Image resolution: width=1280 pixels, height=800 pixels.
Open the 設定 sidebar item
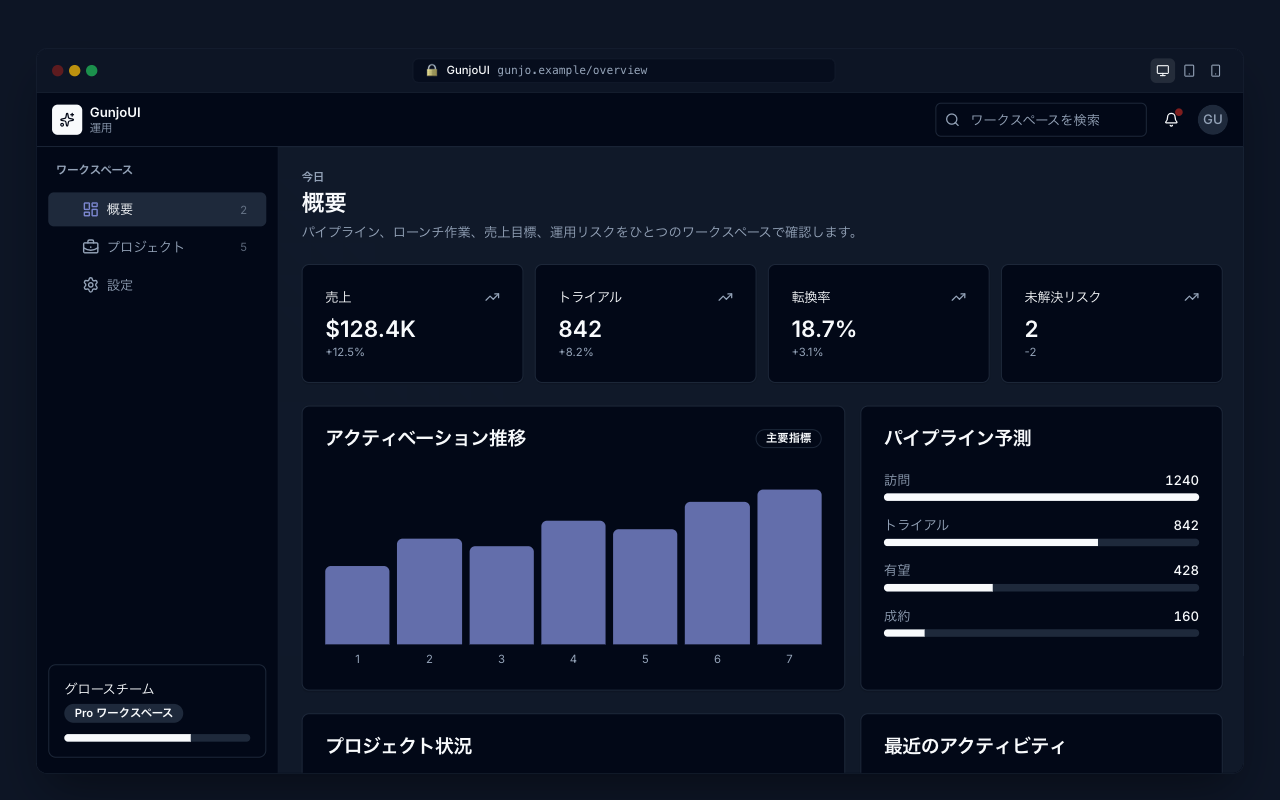(x=157, y=285)
